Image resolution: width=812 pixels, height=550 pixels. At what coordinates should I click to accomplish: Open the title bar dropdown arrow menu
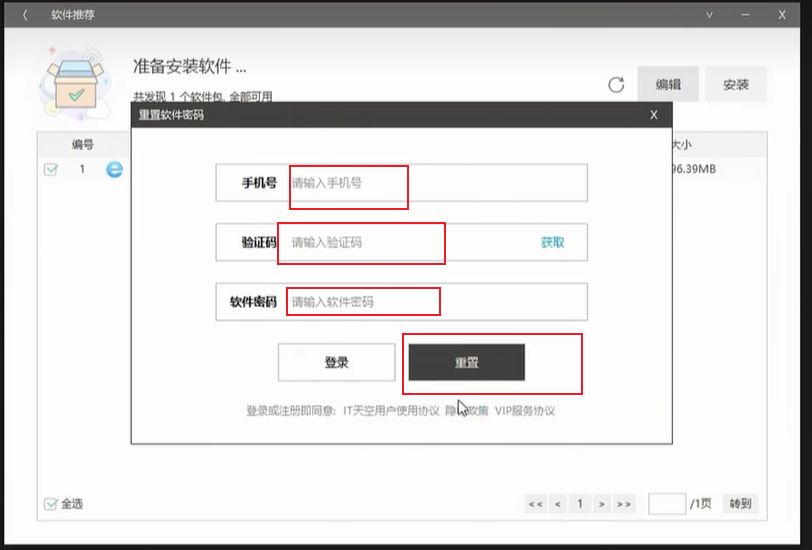[x=710, y=15]
